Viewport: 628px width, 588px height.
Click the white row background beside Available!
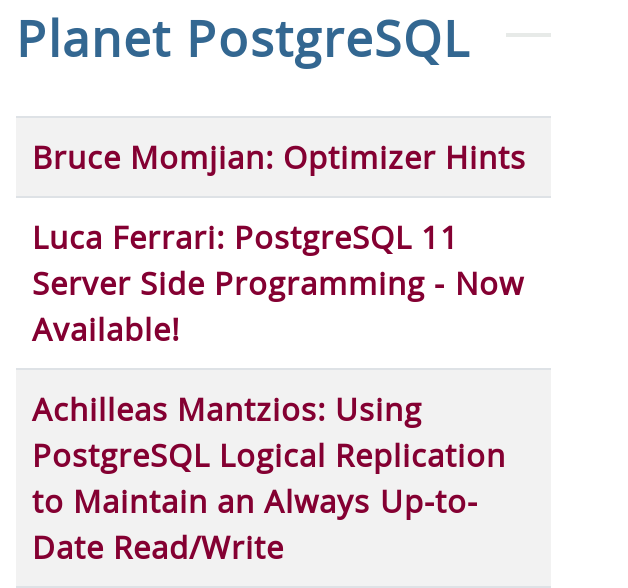point(360,330)
